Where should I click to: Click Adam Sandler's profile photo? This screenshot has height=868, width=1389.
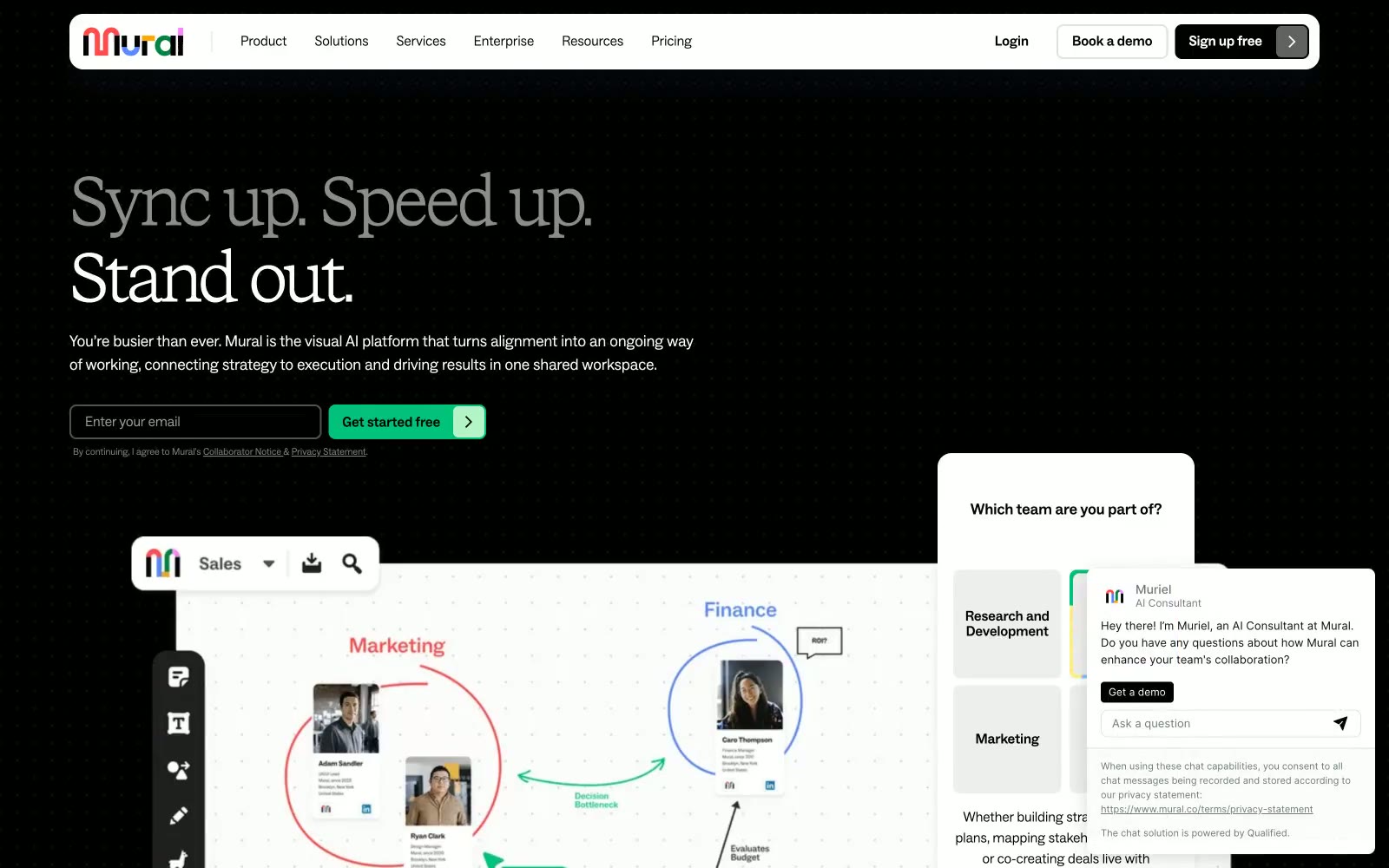point(346,718)
